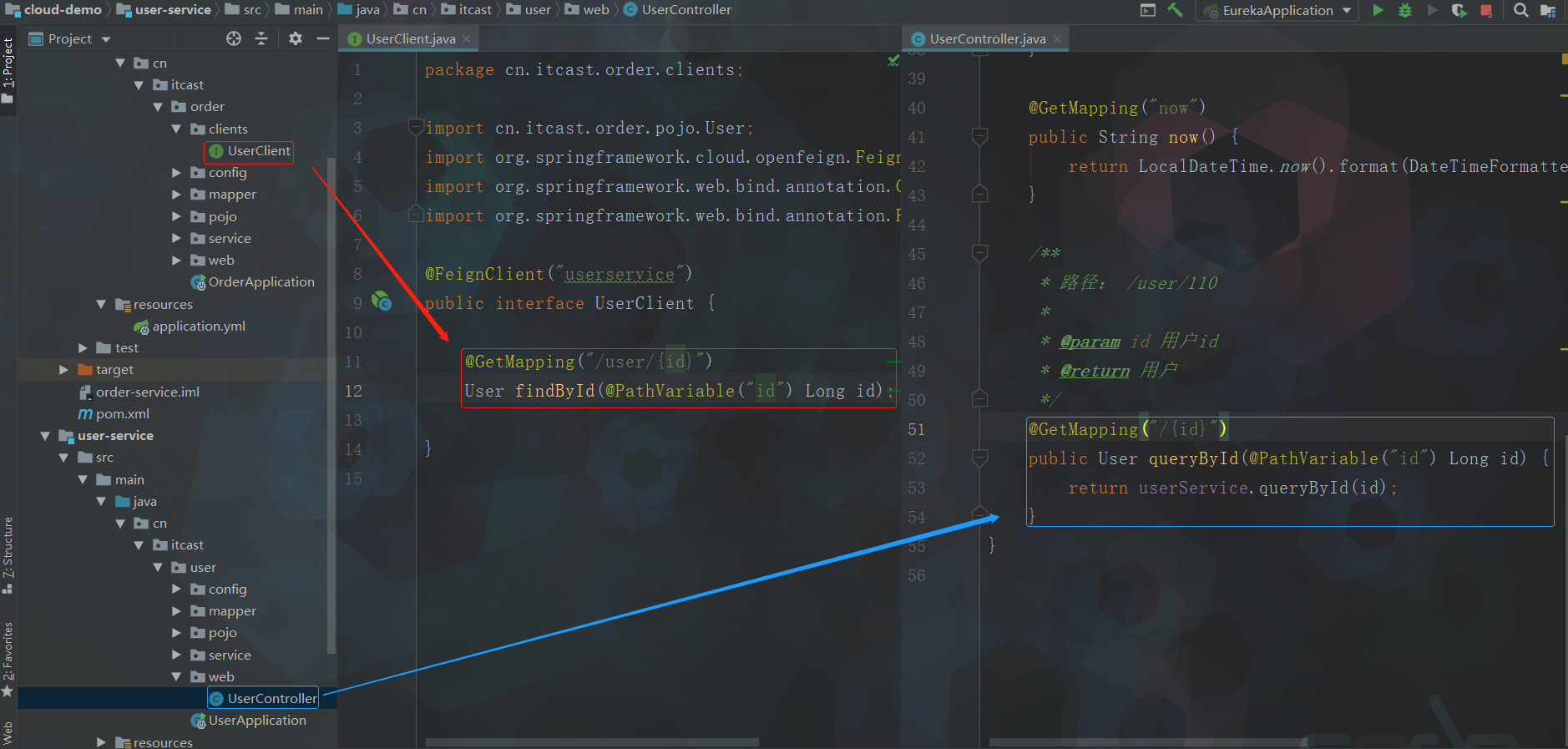Screen dimensions: 1568x749
Task: Collapse the user-service module node
Action: tap(45, 436)
